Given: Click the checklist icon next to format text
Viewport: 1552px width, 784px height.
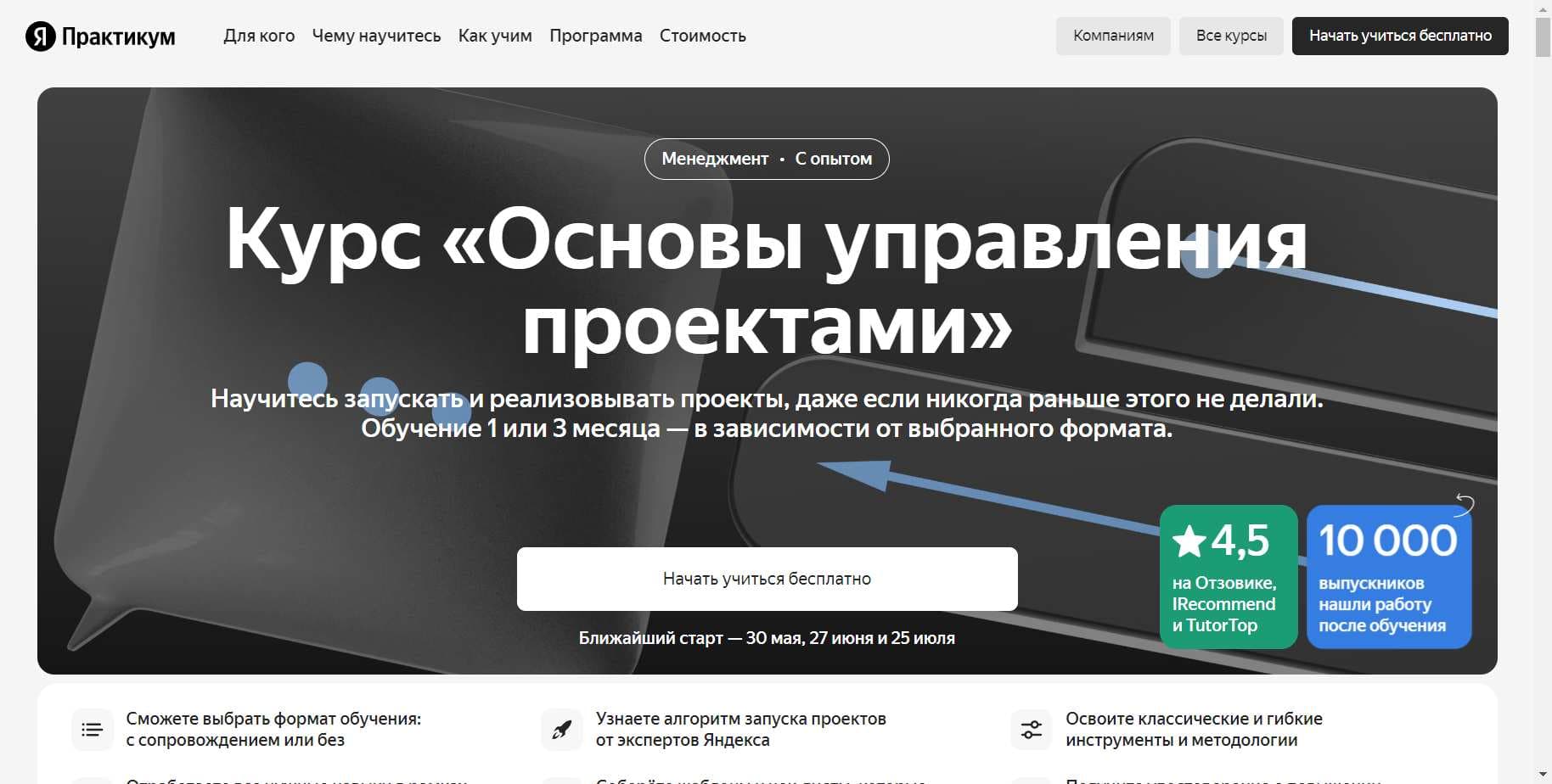Looking at the screenshot, I should 92,728.
